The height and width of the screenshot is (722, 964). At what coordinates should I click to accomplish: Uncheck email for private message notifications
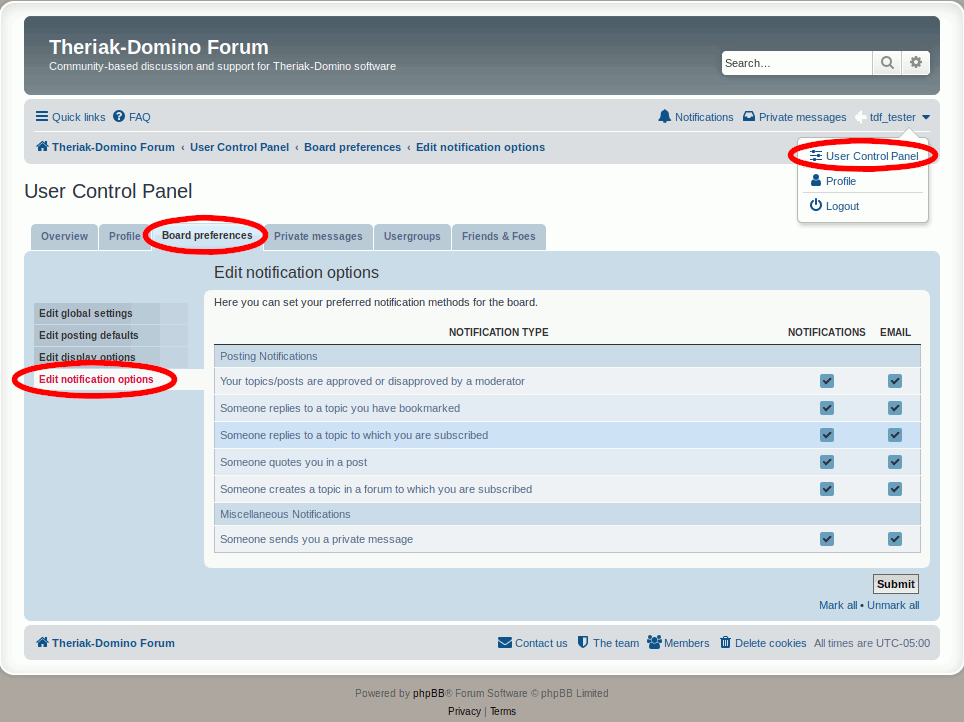click(895, 539)
